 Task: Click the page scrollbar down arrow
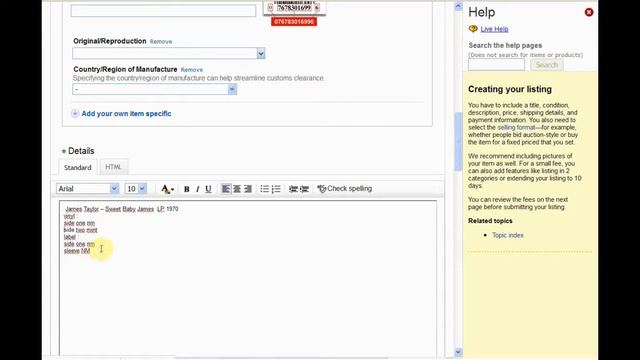pos(458,352)
